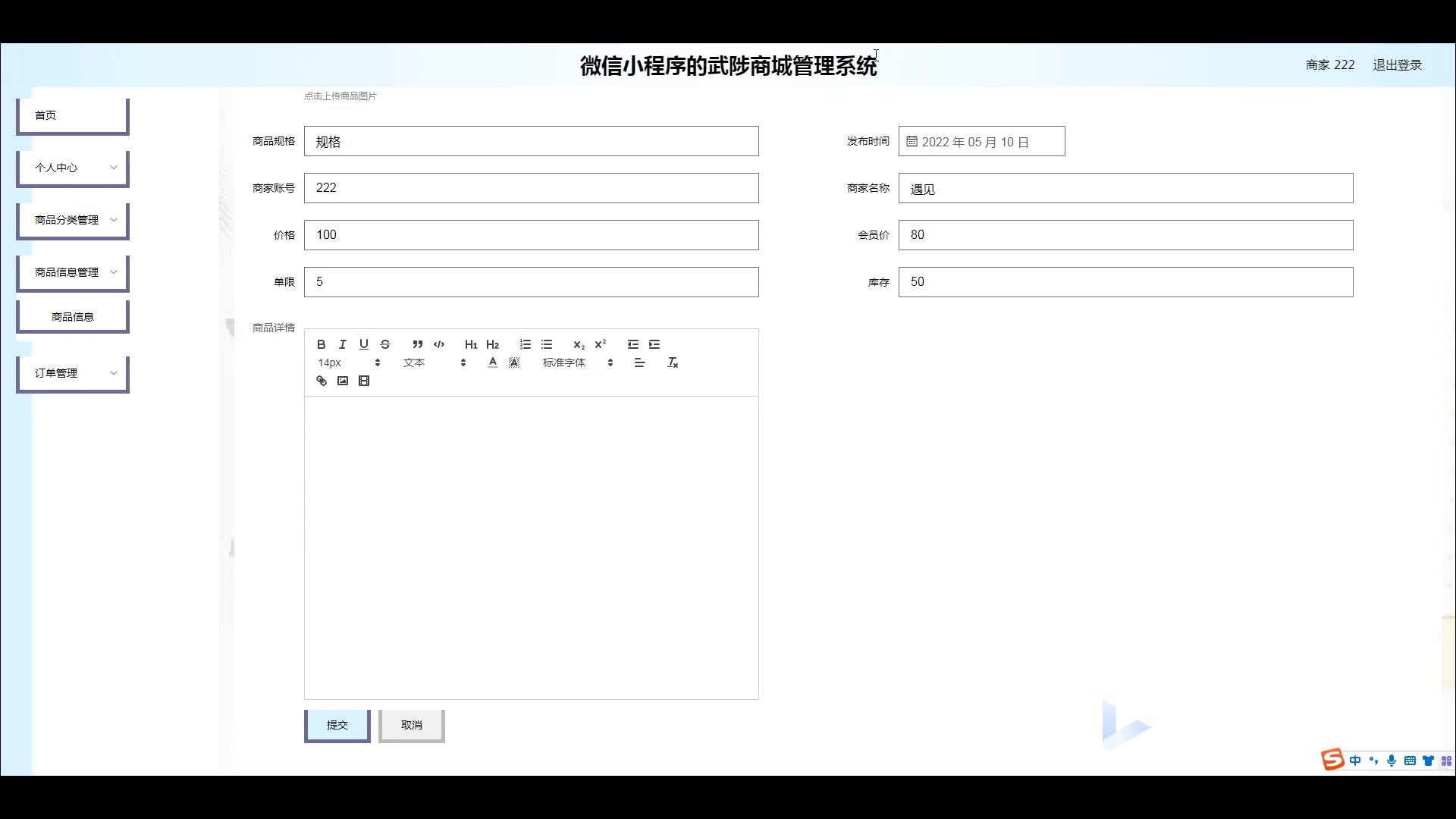Go to 首页 in the sidebar
The image size is (1456, 819).
[x=73, y=115]
